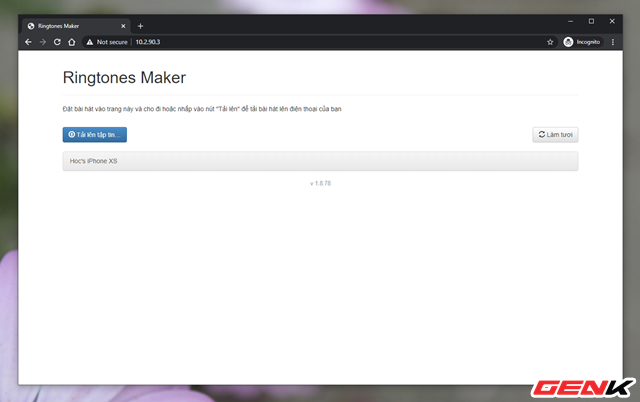Maximize the browser window
640x402 pixels.
[x=591, y=21]
